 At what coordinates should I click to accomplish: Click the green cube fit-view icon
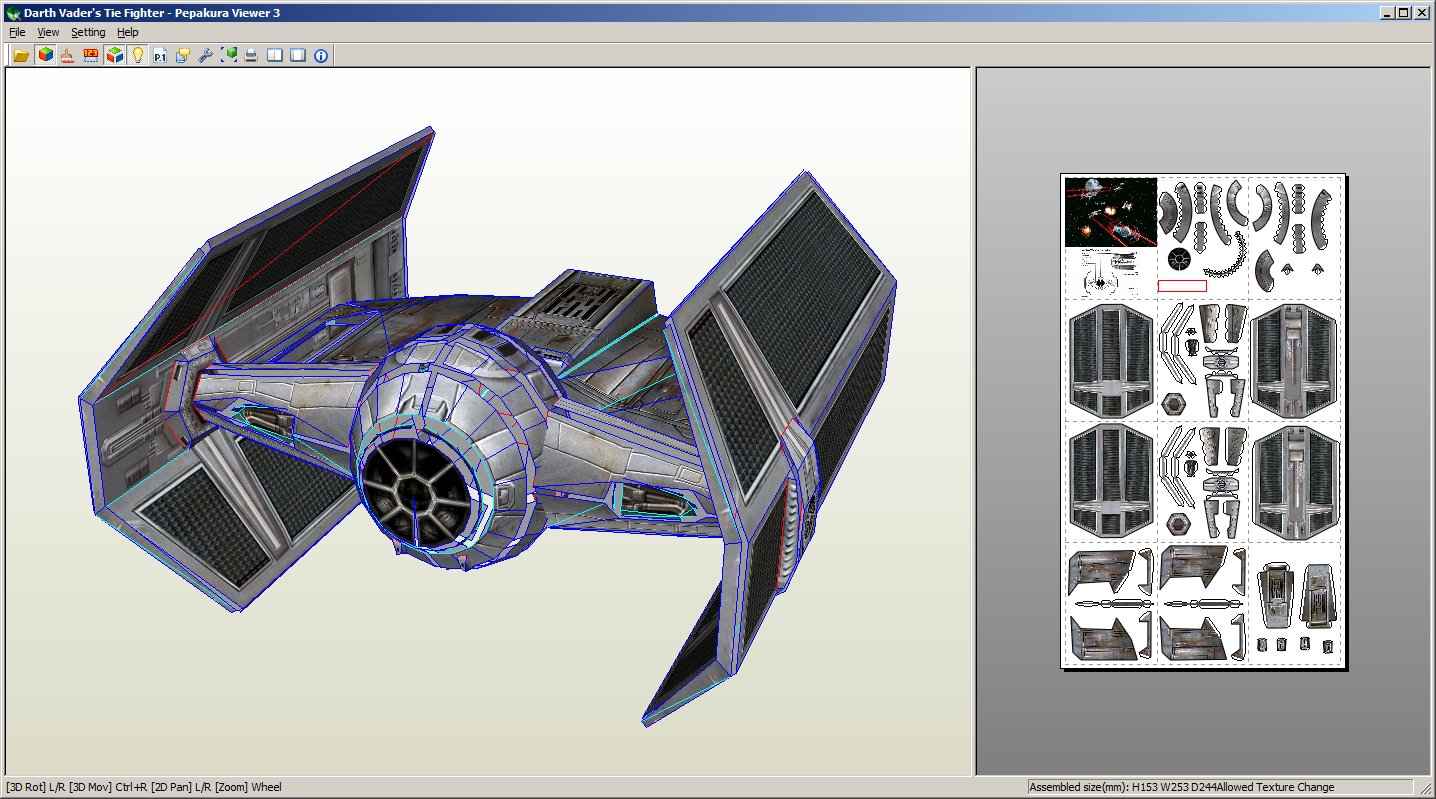(x=229, y=55)
